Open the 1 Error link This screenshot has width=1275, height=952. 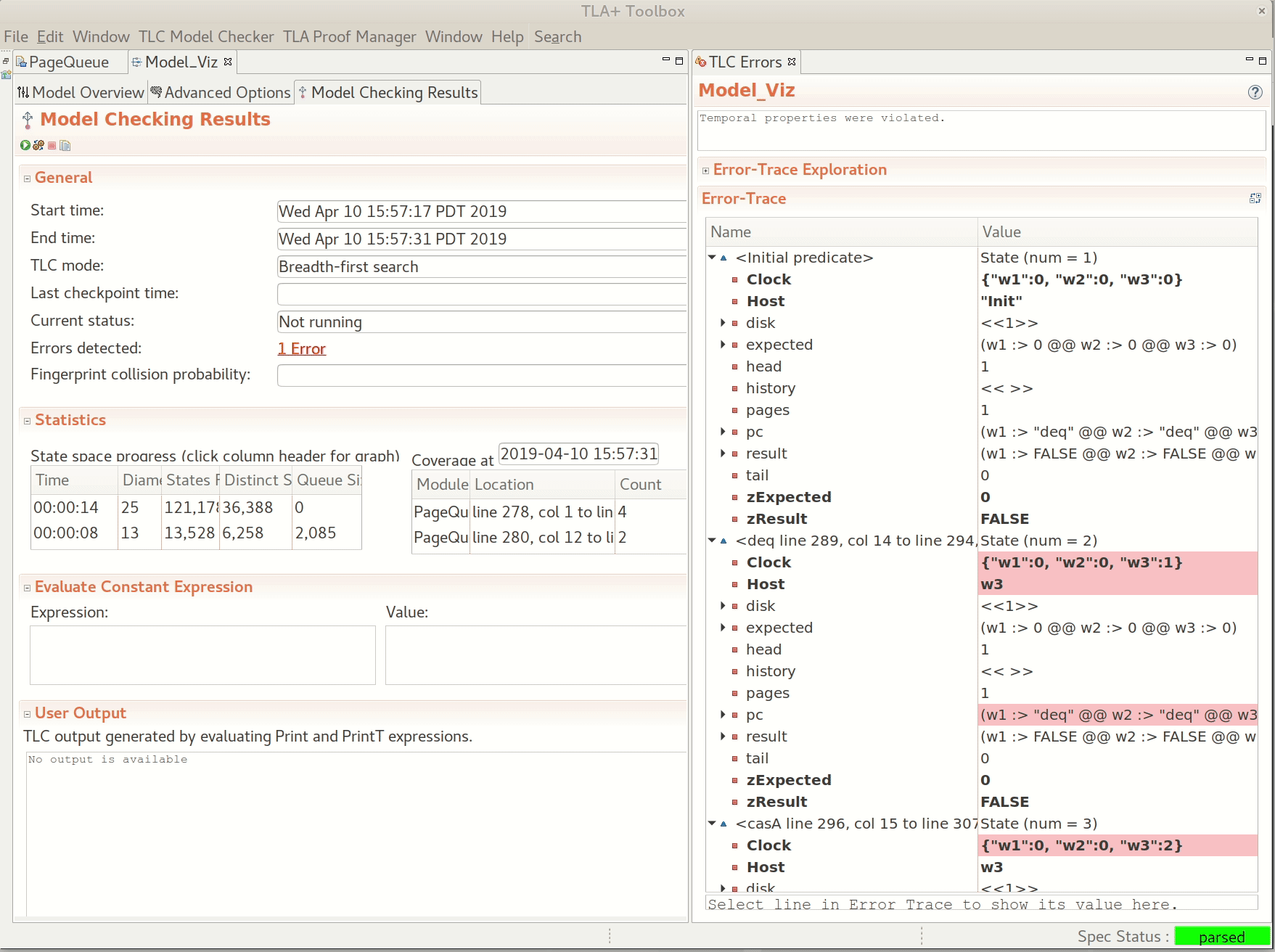302,349
